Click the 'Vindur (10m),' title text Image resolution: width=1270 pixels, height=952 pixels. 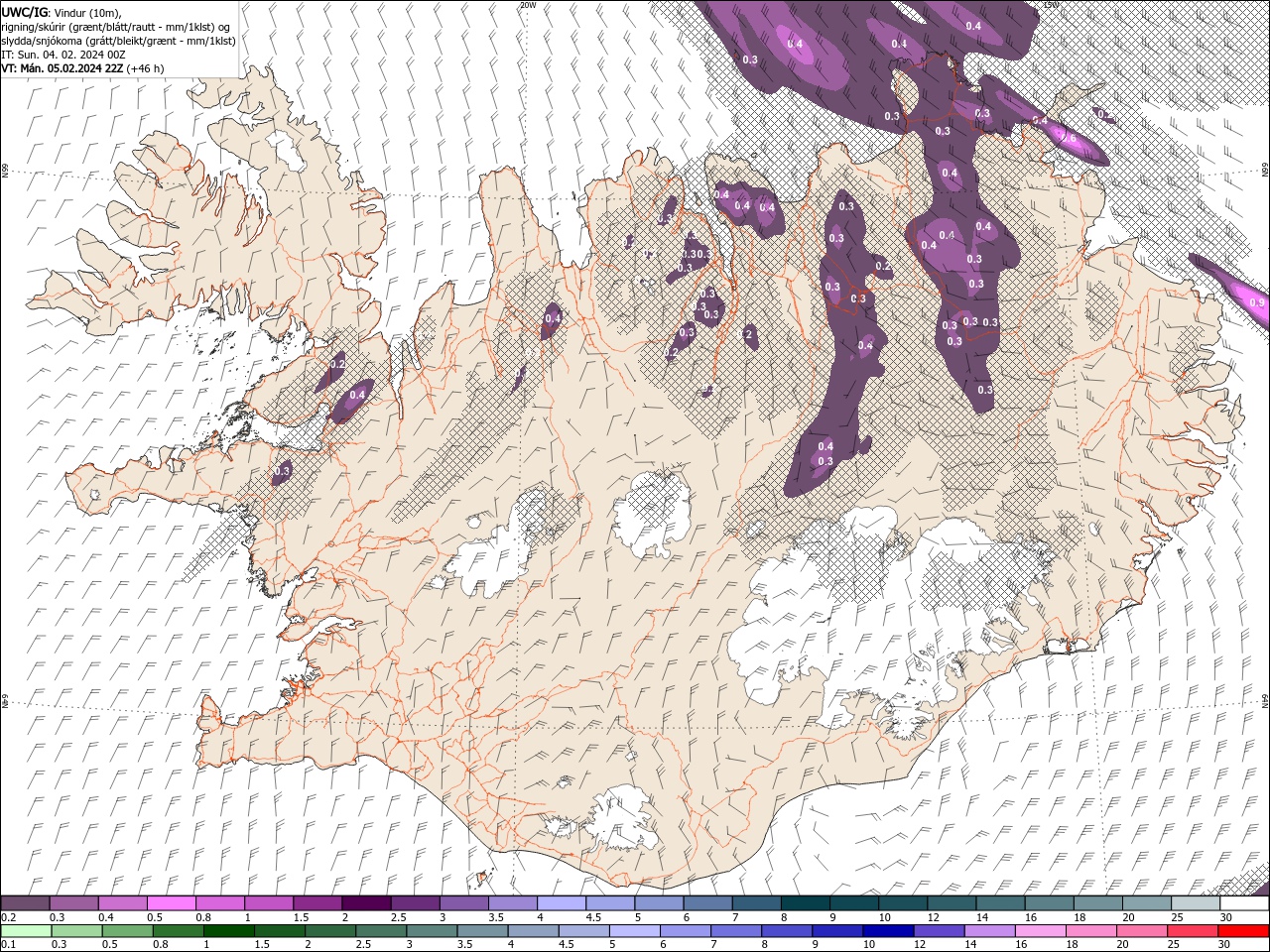coord(88,12)
